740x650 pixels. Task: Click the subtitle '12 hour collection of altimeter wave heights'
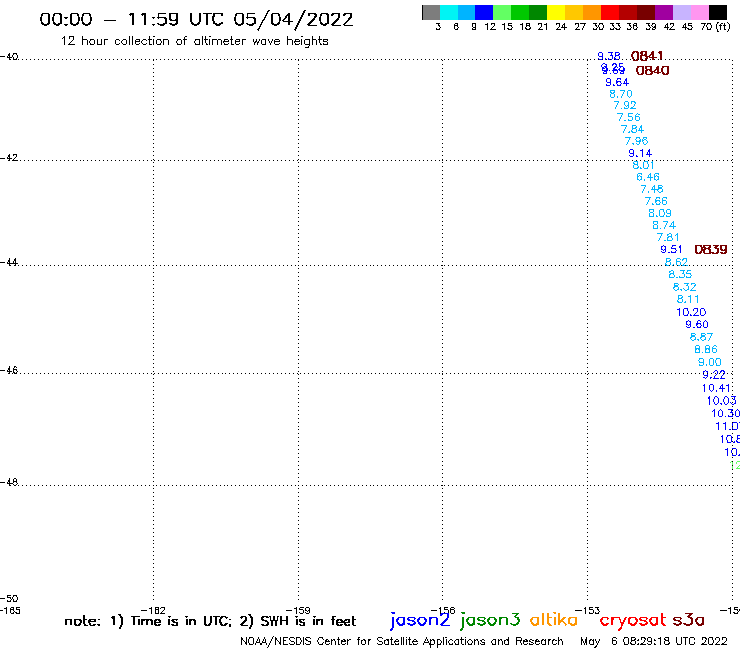pyautogui.click(x=194, y=41)
